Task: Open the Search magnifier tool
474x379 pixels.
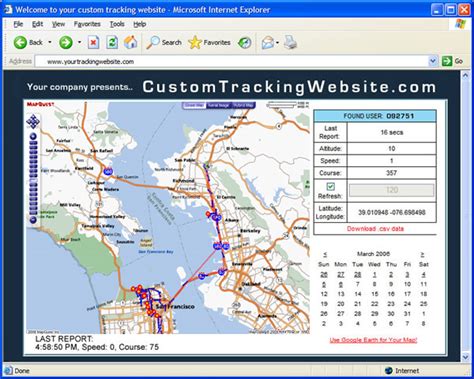Action: coord(153,43)
